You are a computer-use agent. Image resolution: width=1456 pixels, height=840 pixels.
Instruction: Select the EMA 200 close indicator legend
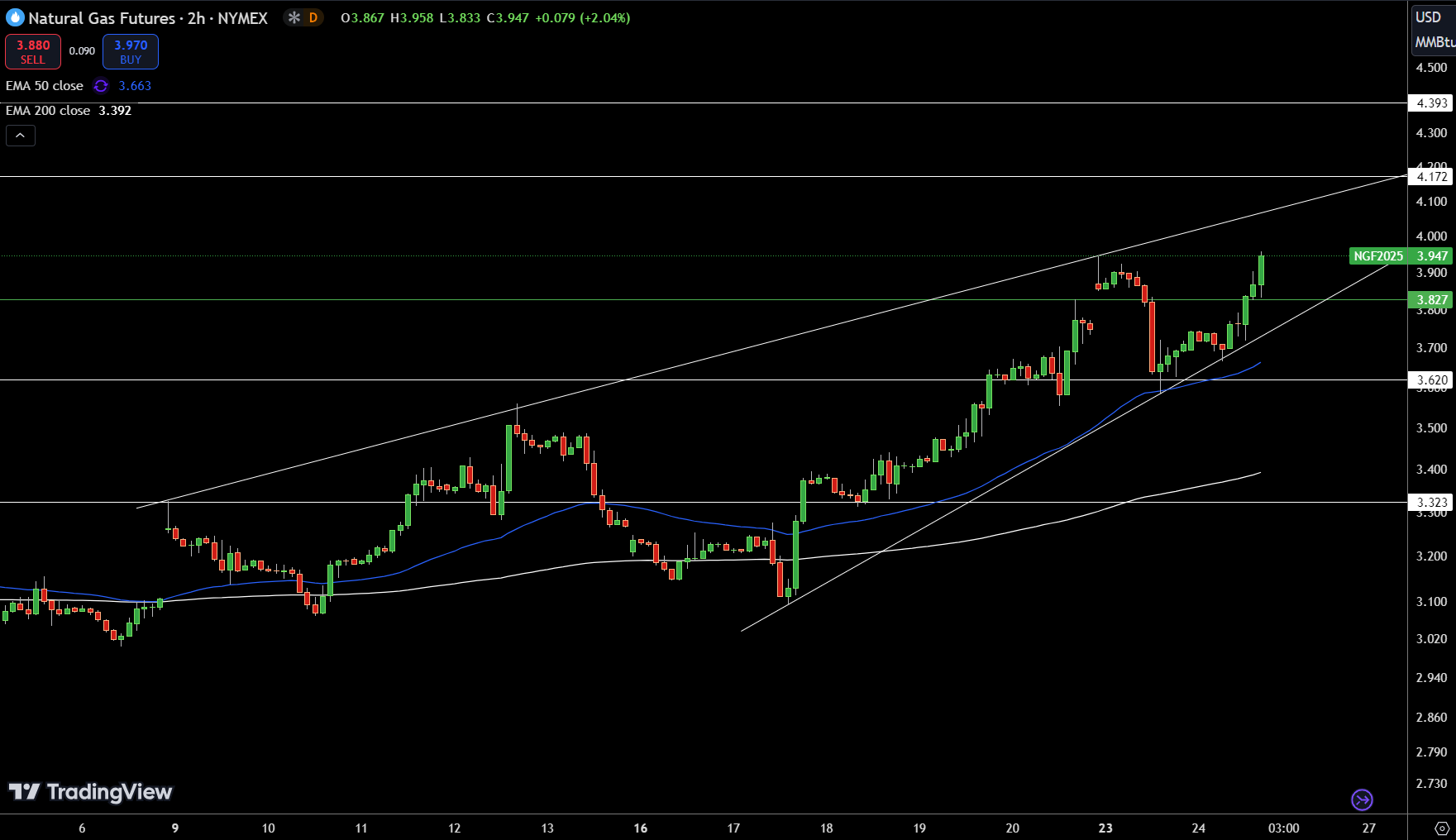(48, 111)
